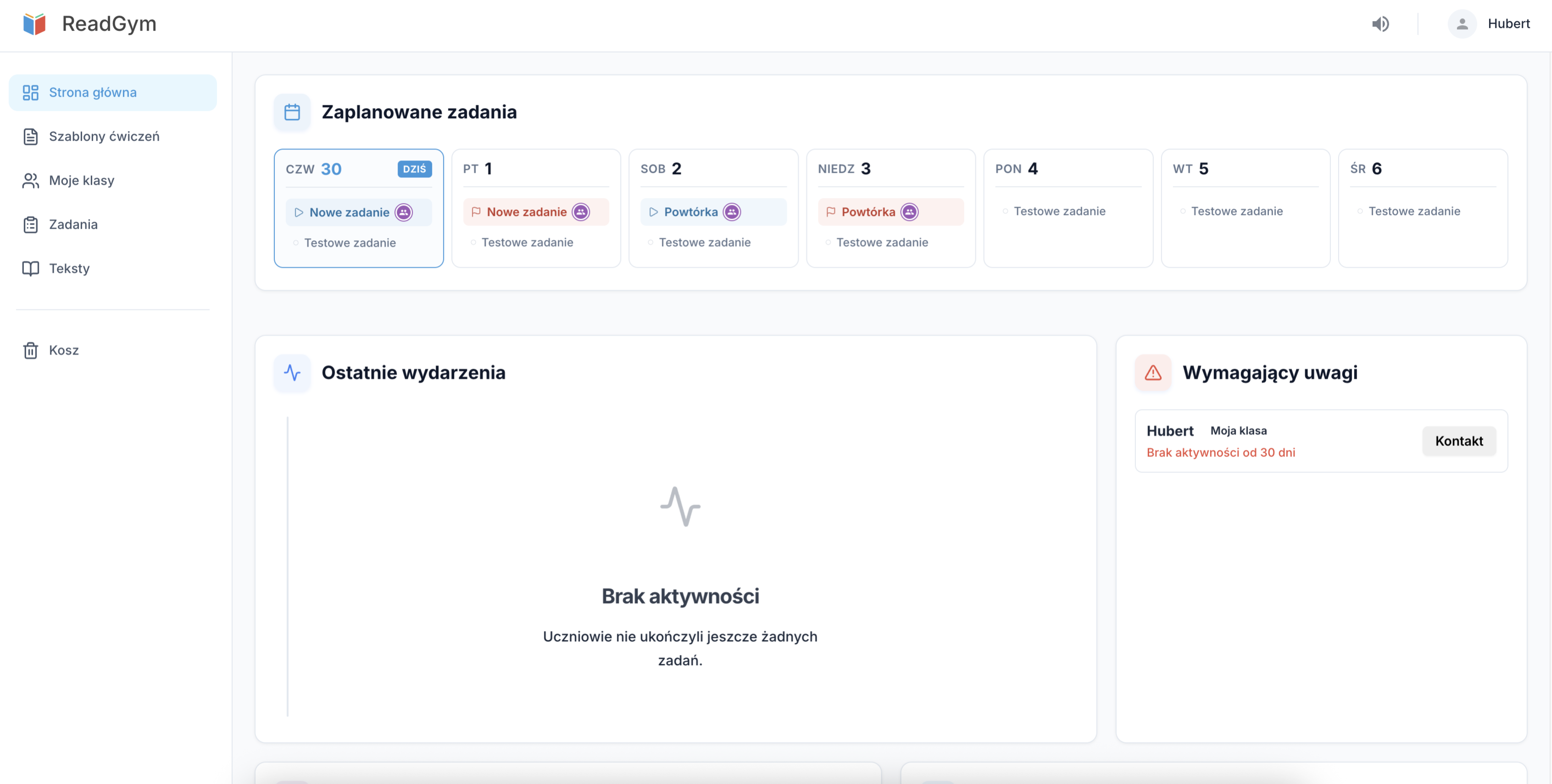Click the play icon on Saturday's Powtórka
1552x784 pixels.
pos(653,212)
